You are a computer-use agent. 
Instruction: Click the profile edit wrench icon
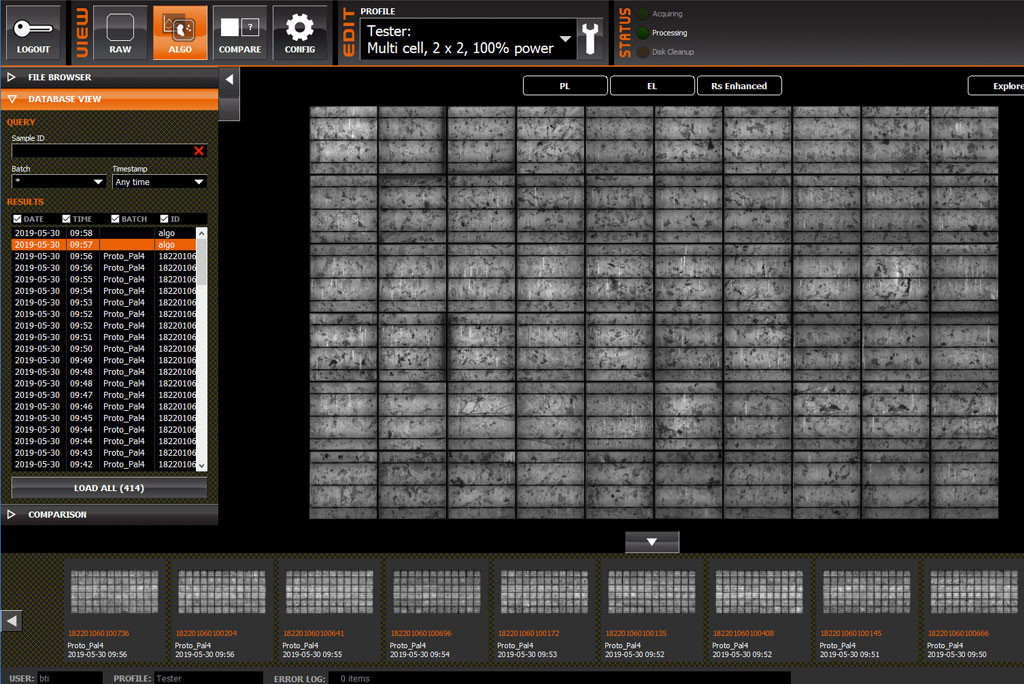[x=591, y=39]
